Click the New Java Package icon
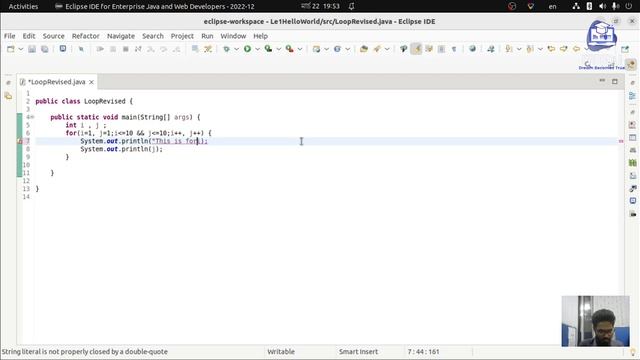 pyautogui.click(x=316, y=49)
